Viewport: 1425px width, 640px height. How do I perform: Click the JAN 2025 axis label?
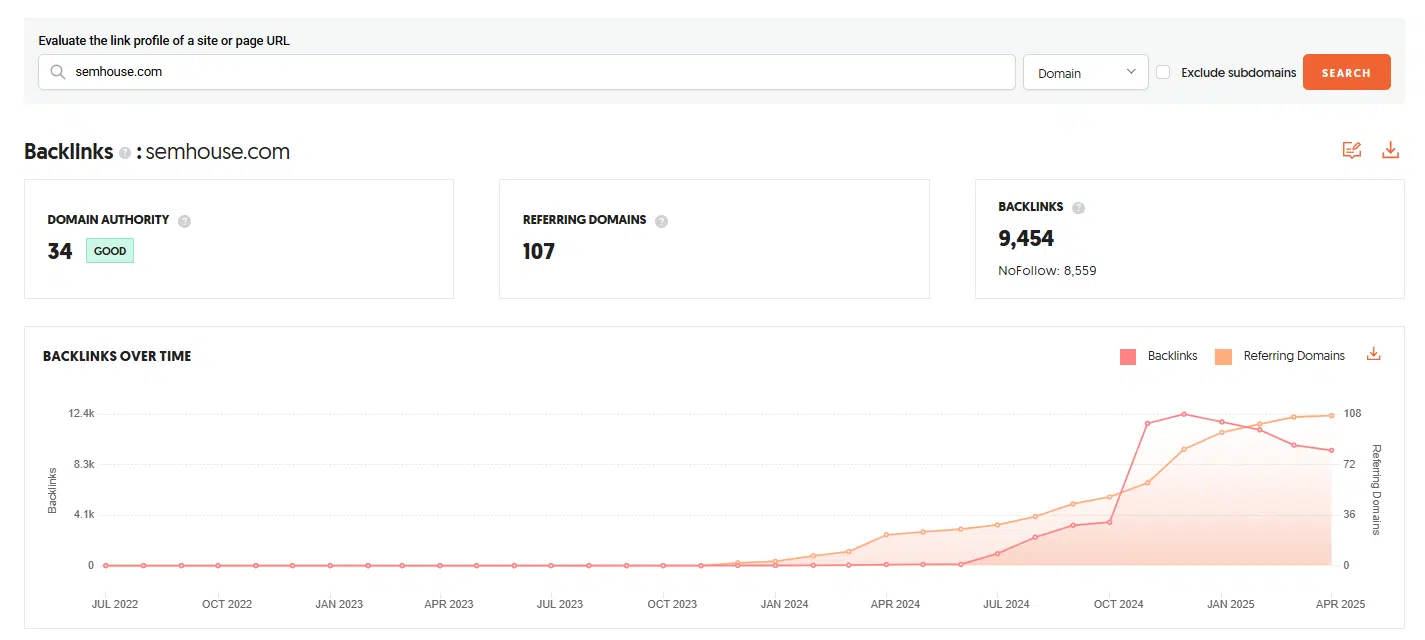(x=1230, y=604)
